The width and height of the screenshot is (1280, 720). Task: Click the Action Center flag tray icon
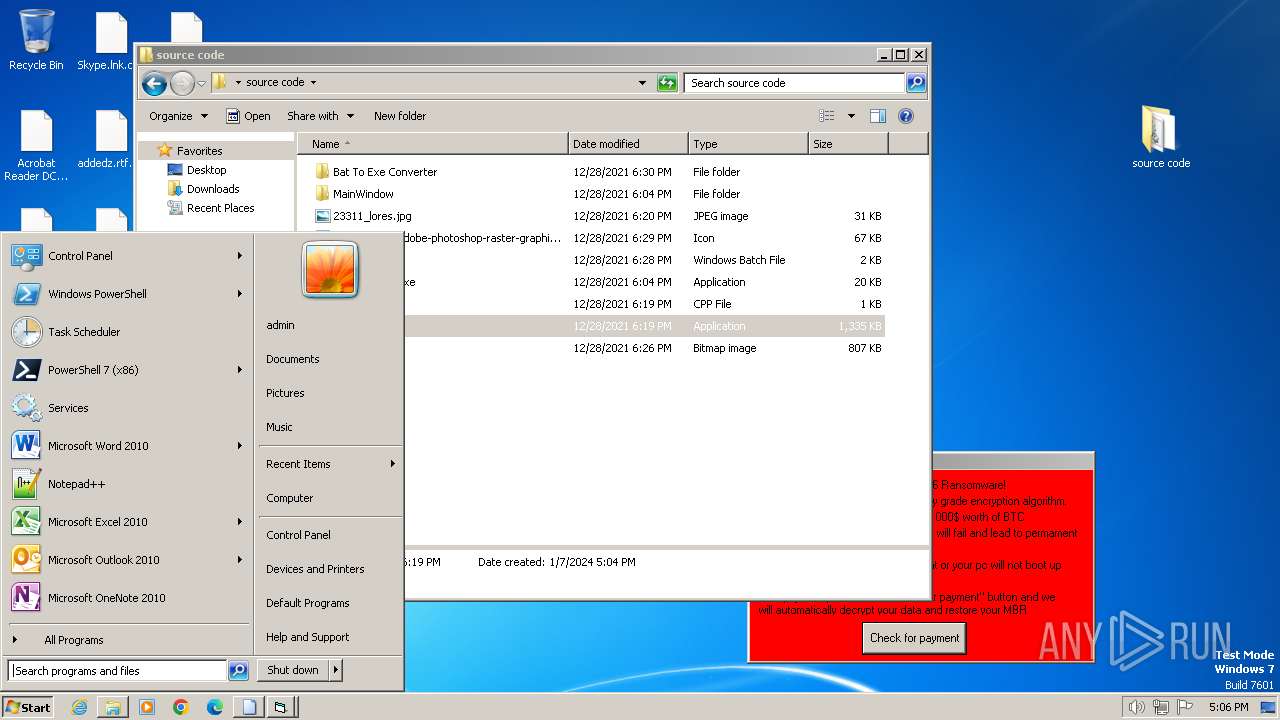pos(1185,707)
